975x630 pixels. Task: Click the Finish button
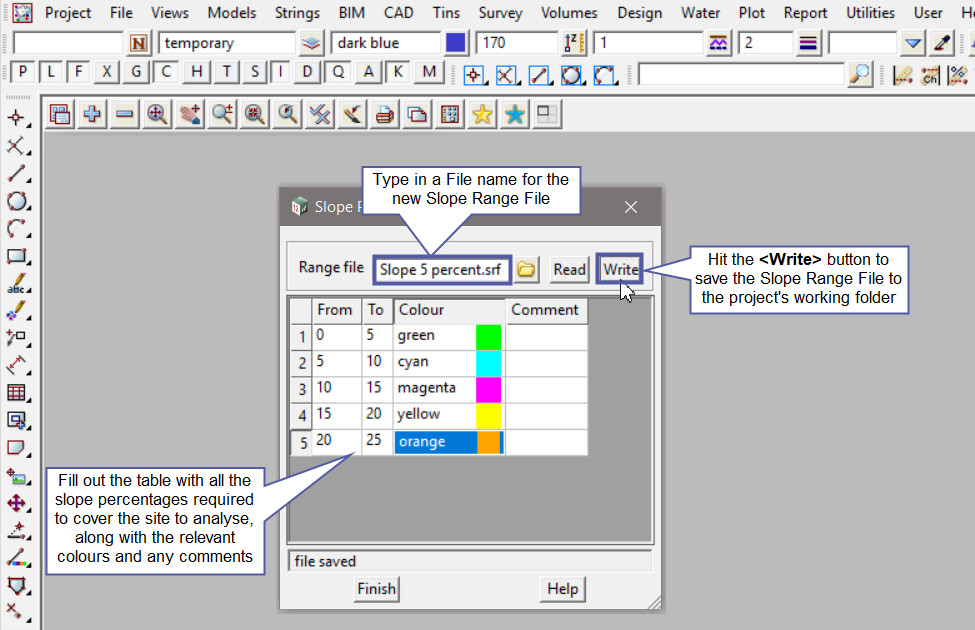[376, 588]
